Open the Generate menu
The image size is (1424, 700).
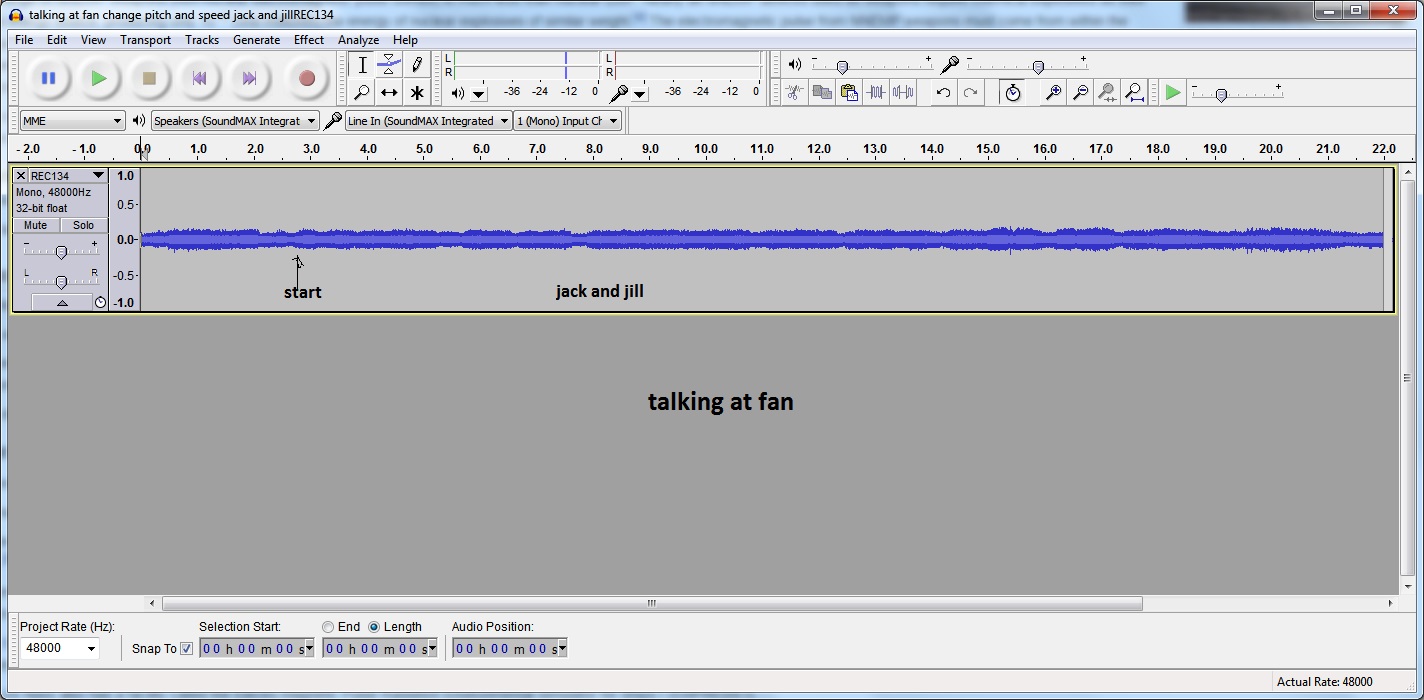click(x=256, y=40)
